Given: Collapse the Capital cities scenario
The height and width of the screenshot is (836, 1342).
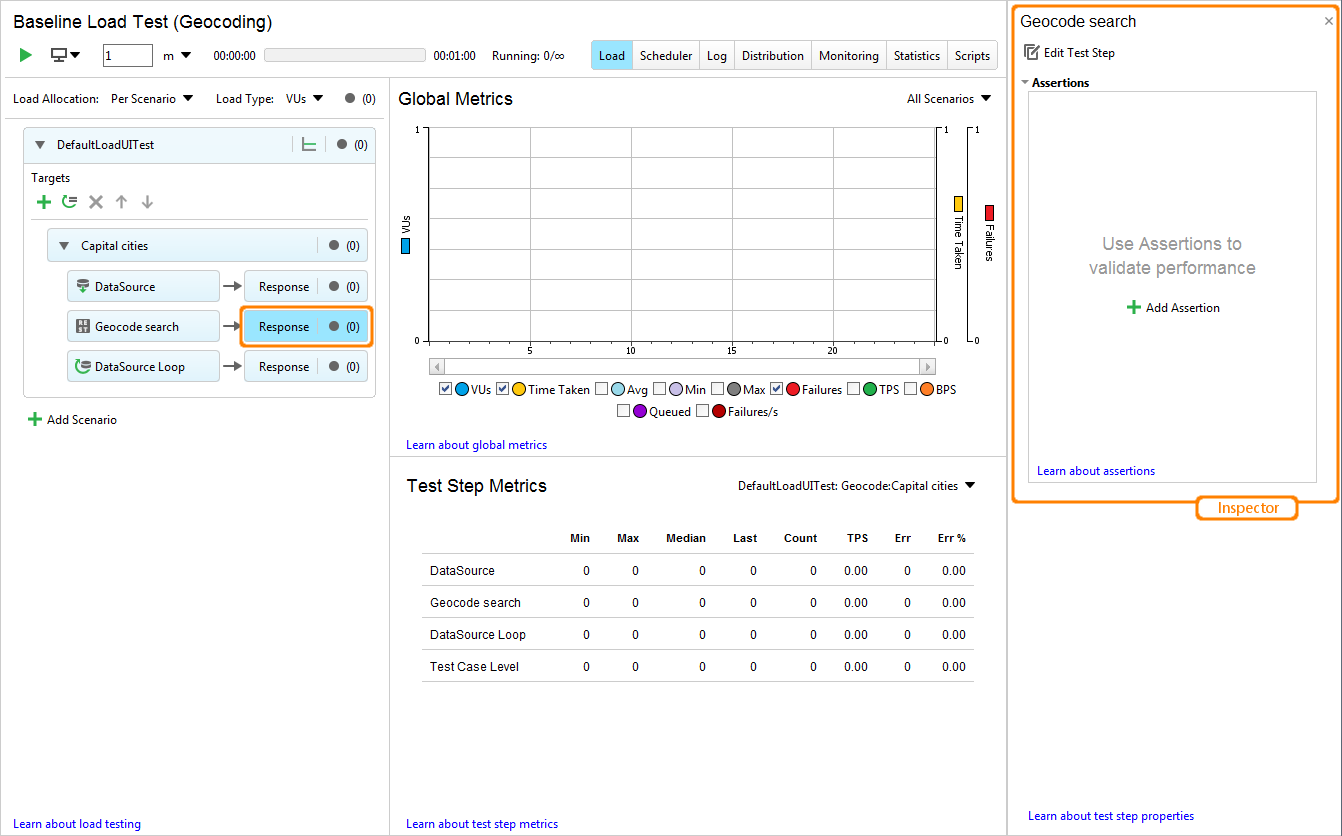Looking at the screenshot, I should 64,245.
